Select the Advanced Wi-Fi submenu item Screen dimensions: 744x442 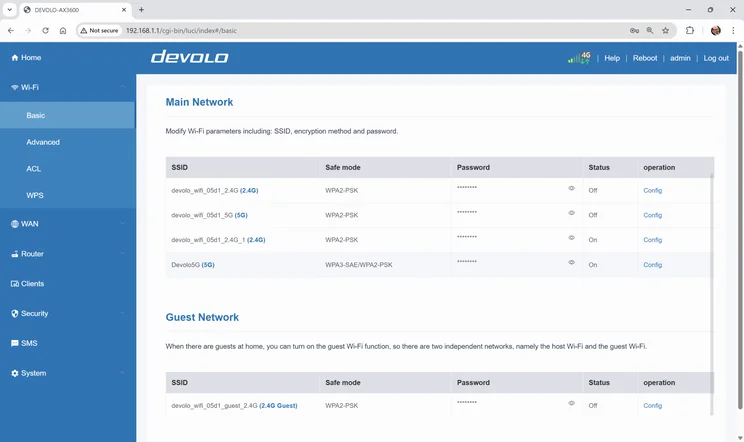pos(43,142)
